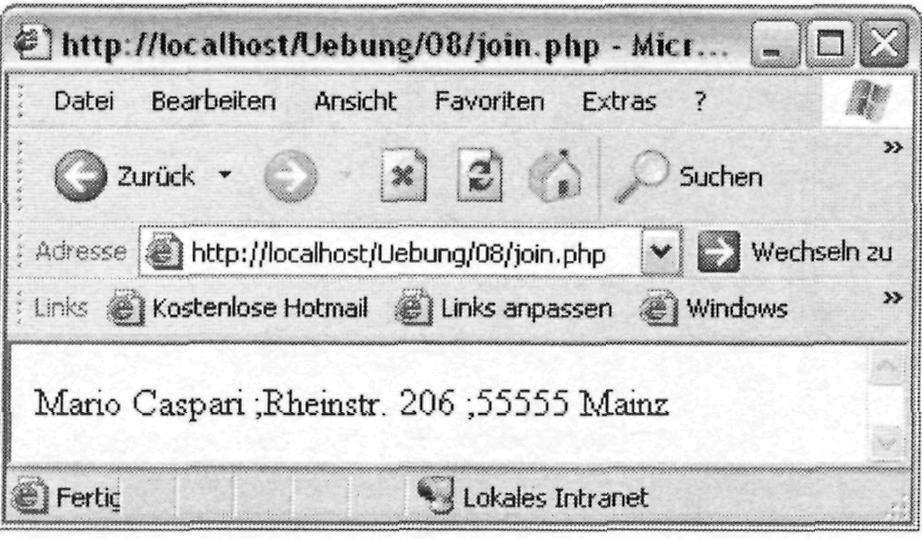The width and height of the screenshot is (922, 539).
Task: Go to the home page via the house icon
Action: [554, 175]
